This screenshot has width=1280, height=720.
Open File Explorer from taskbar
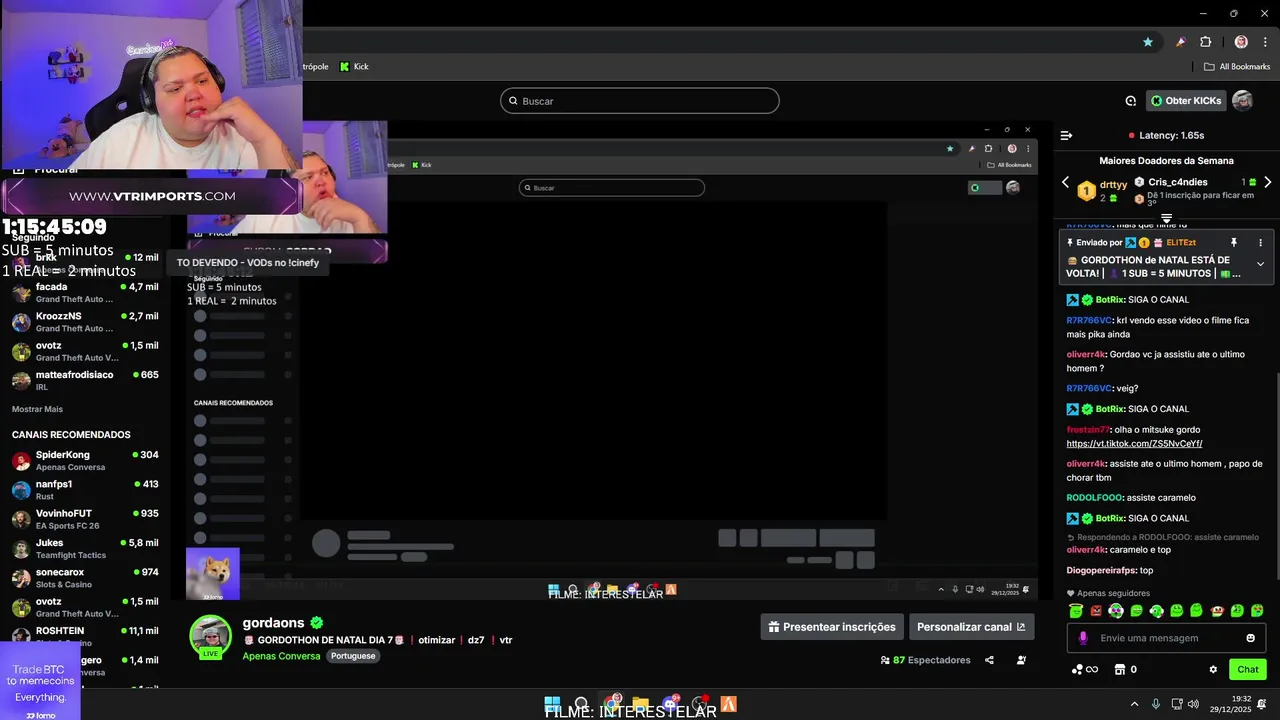pos(641,704)
